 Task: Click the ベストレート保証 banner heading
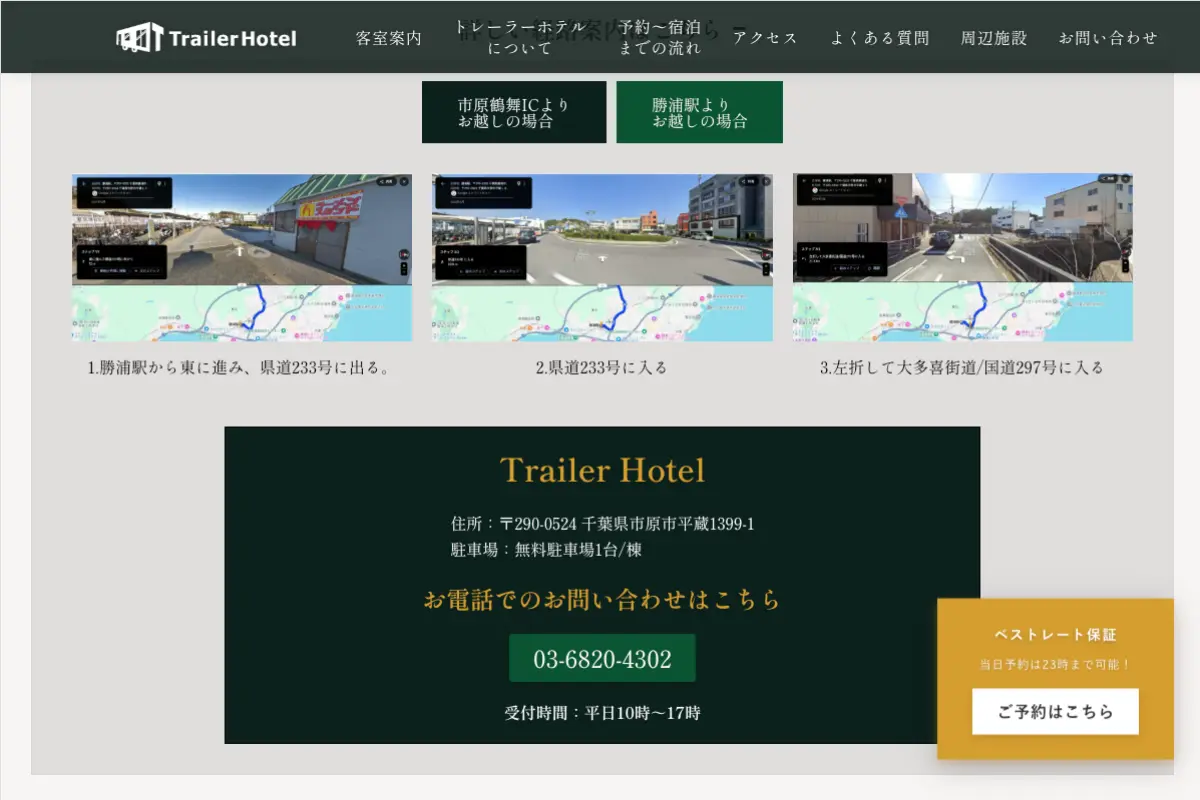click(1055, 635)
